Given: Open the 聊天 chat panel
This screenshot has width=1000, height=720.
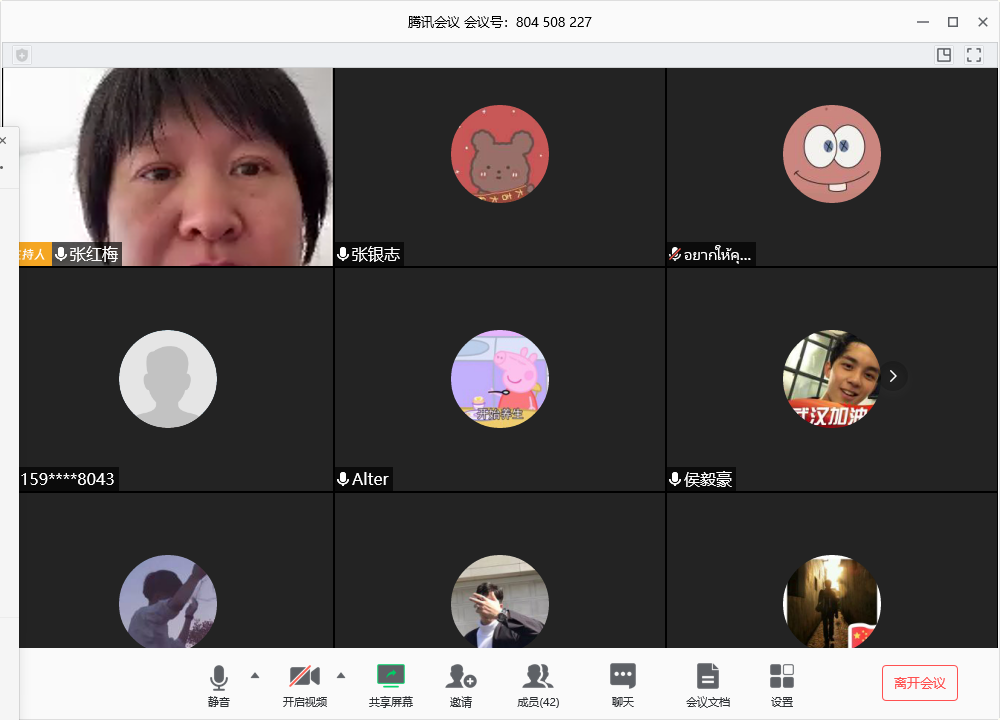Looking at the screenshot, I should click(622, 684).
